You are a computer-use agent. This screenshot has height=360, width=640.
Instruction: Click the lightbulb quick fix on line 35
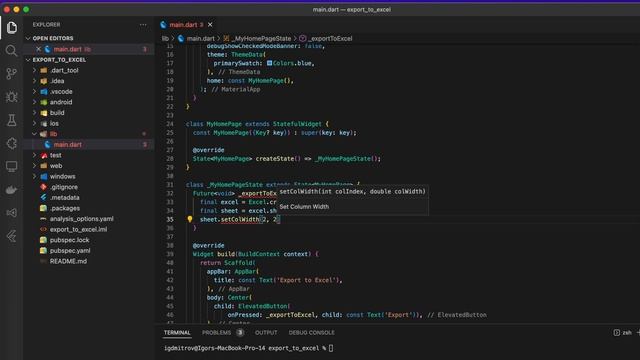pyautogui.click(x=190, y=219)
